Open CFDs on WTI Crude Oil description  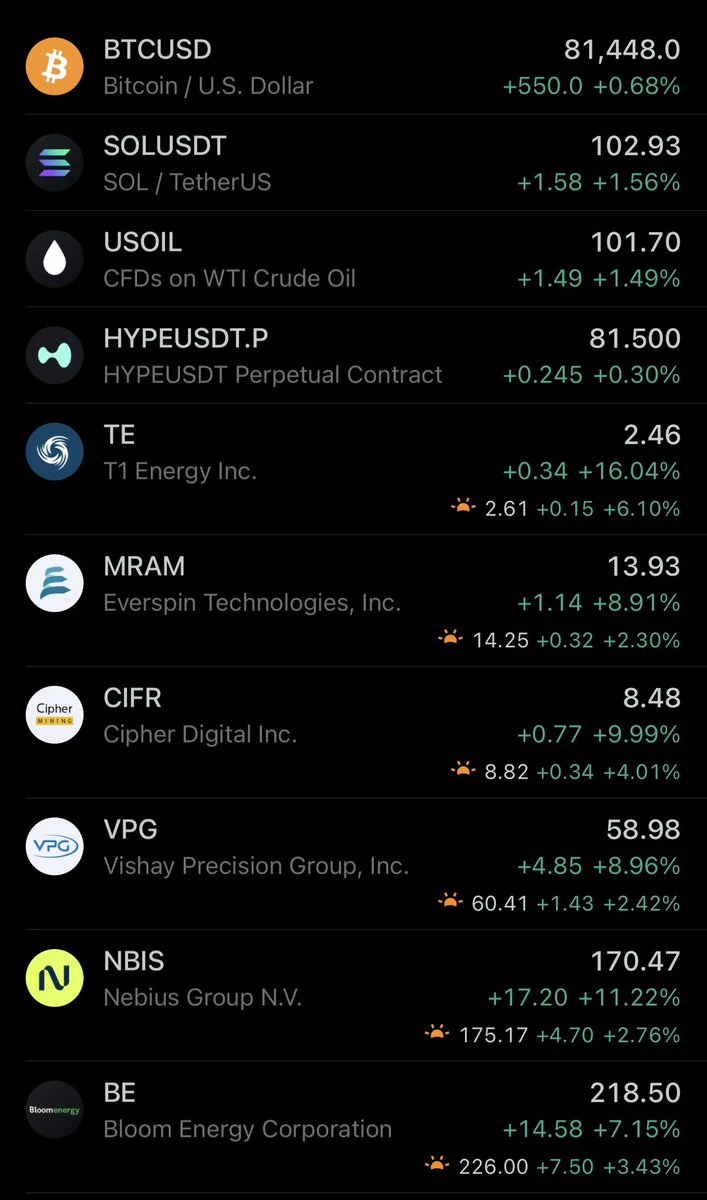click(x=230, y=279)
